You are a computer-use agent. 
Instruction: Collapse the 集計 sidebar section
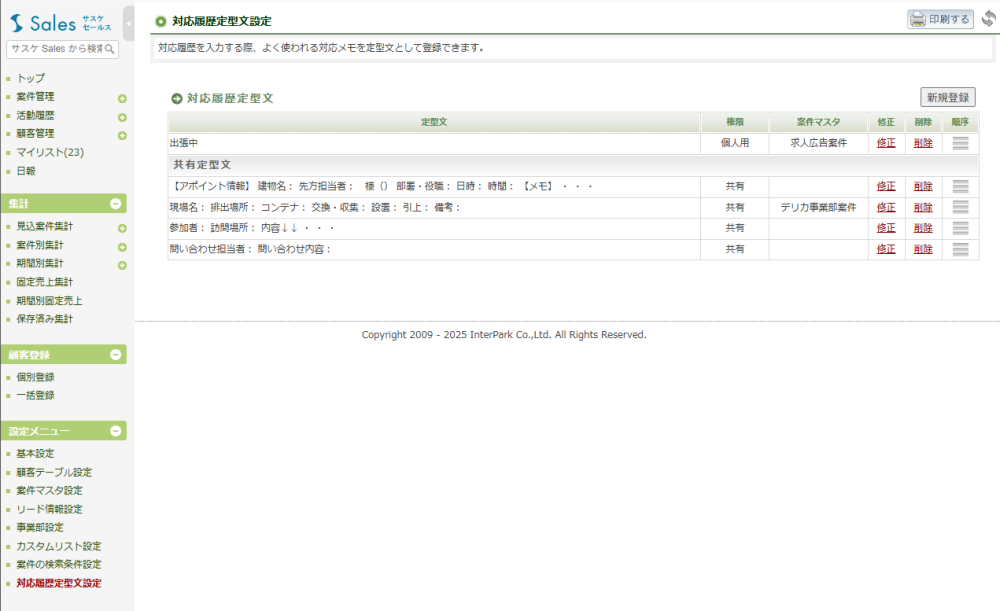[x=116, y=204]
